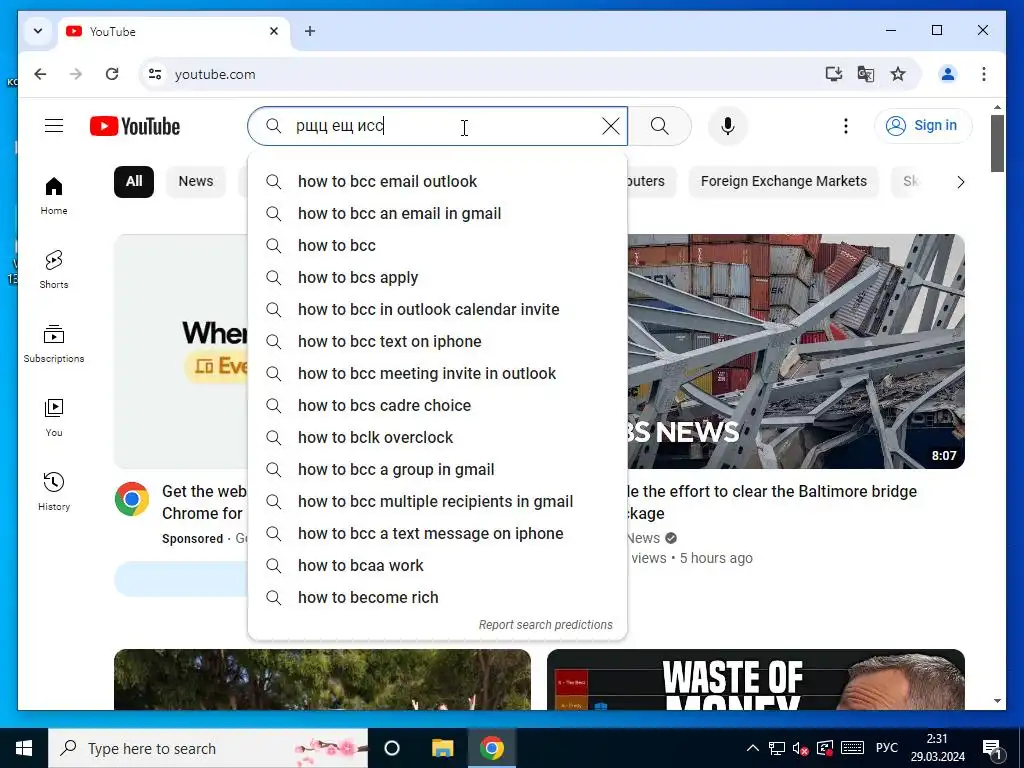Choose suggestion how to bcs apply

click(438, 278)
